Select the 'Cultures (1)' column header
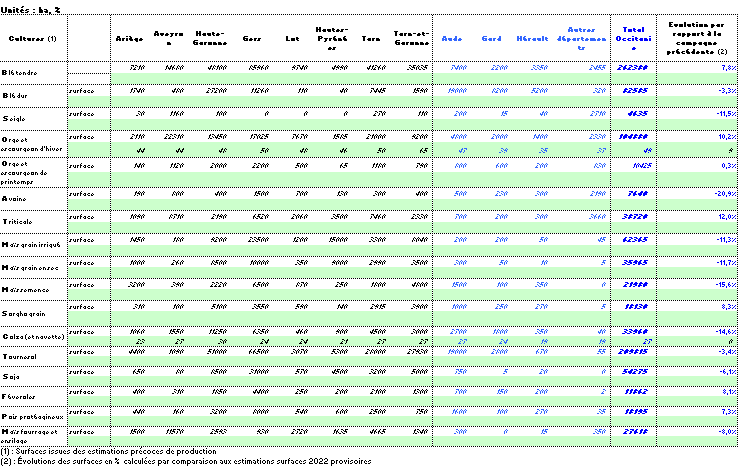The image size is (741, 469). coord(33,38)
